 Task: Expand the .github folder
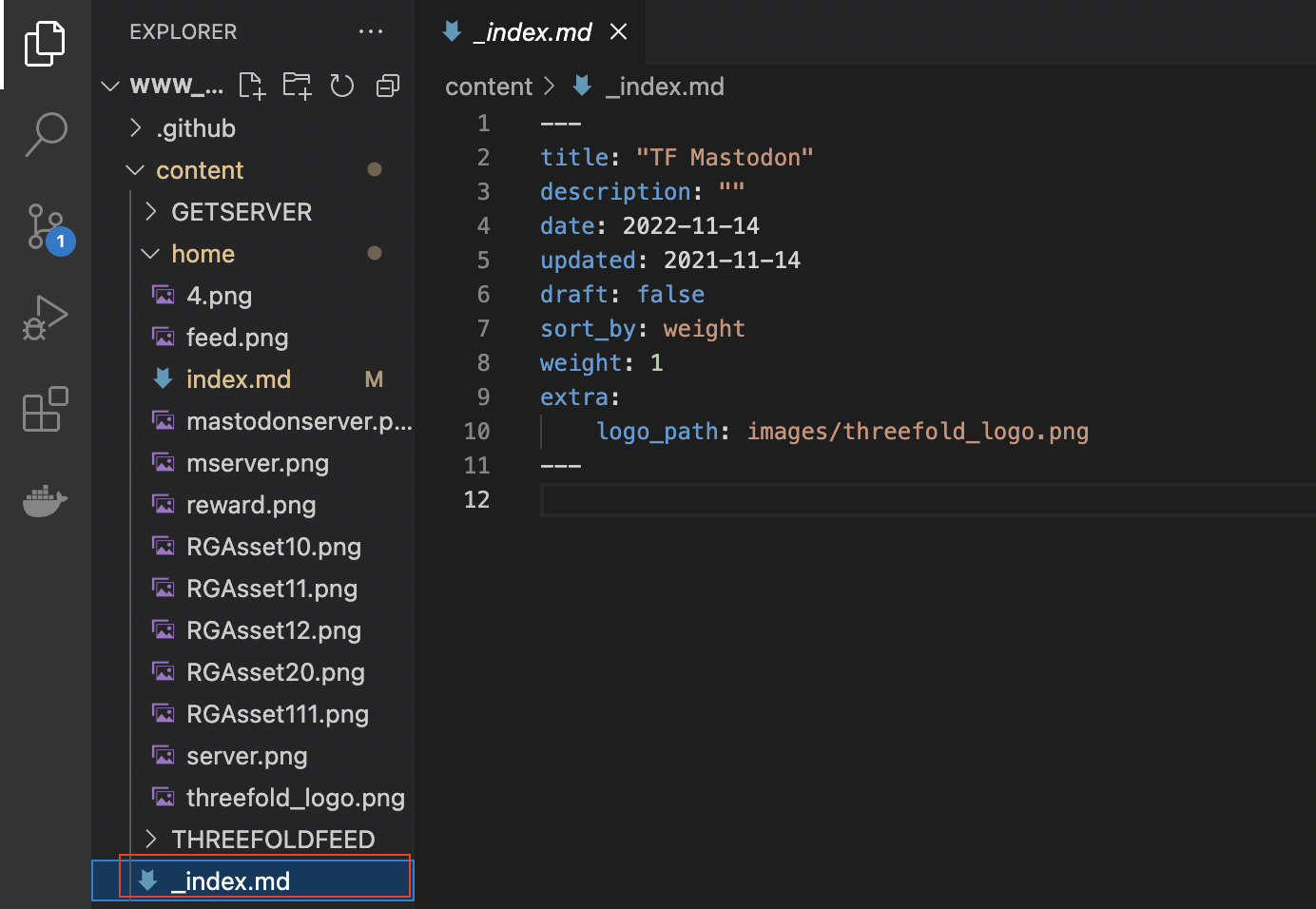pos(196,128)
